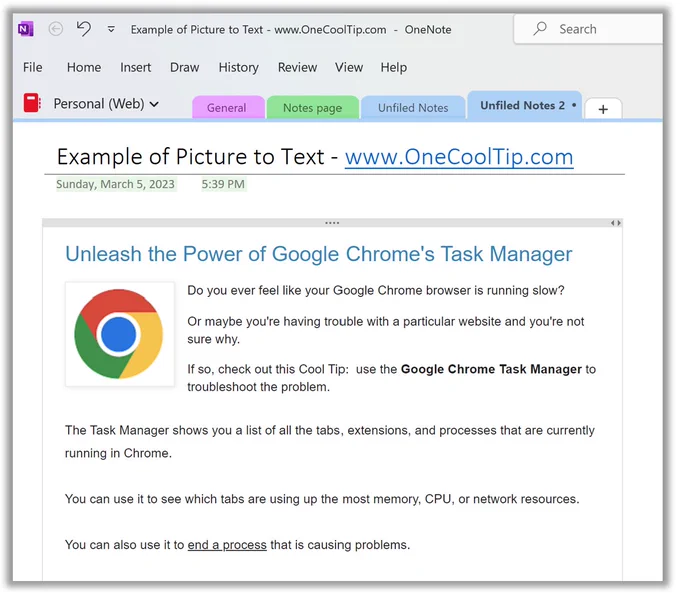
Task: Click the text 'troubleshoot the problem.'
Action: 258,387
